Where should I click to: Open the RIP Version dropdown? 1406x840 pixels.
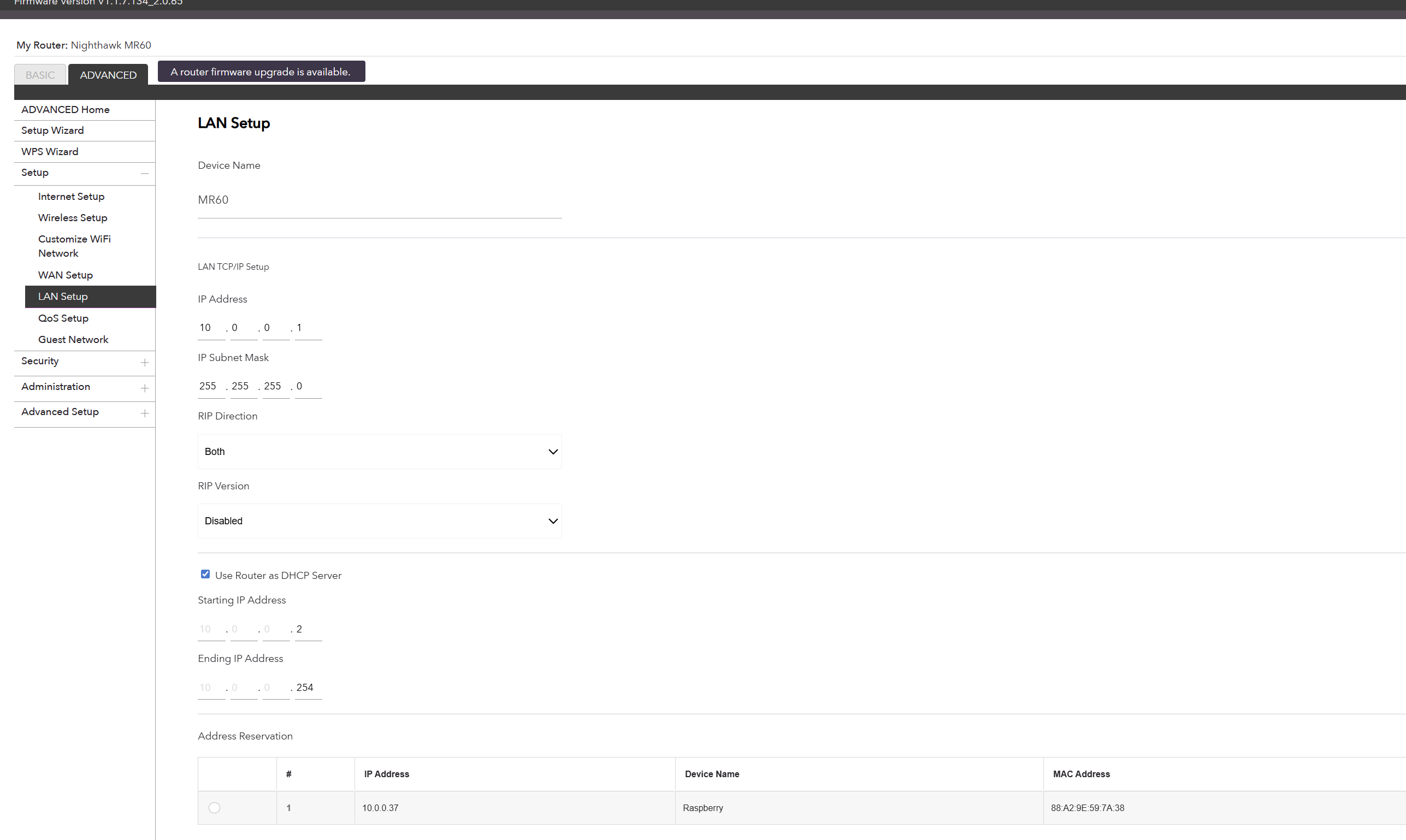(x=379, y=520)
